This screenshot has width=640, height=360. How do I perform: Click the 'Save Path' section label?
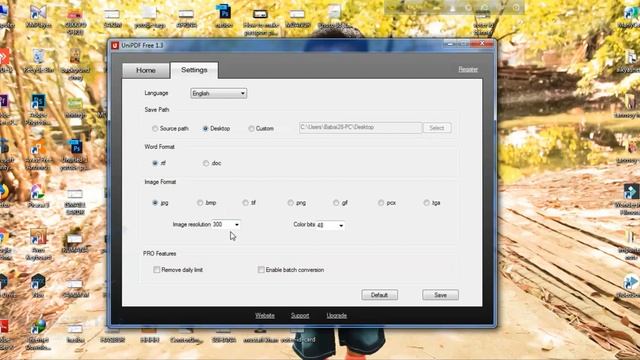[156, 109]
